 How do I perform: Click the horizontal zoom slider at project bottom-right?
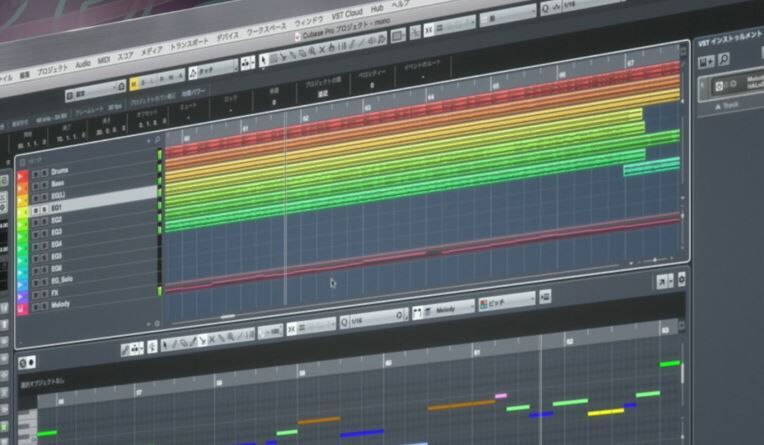point(654,260)
